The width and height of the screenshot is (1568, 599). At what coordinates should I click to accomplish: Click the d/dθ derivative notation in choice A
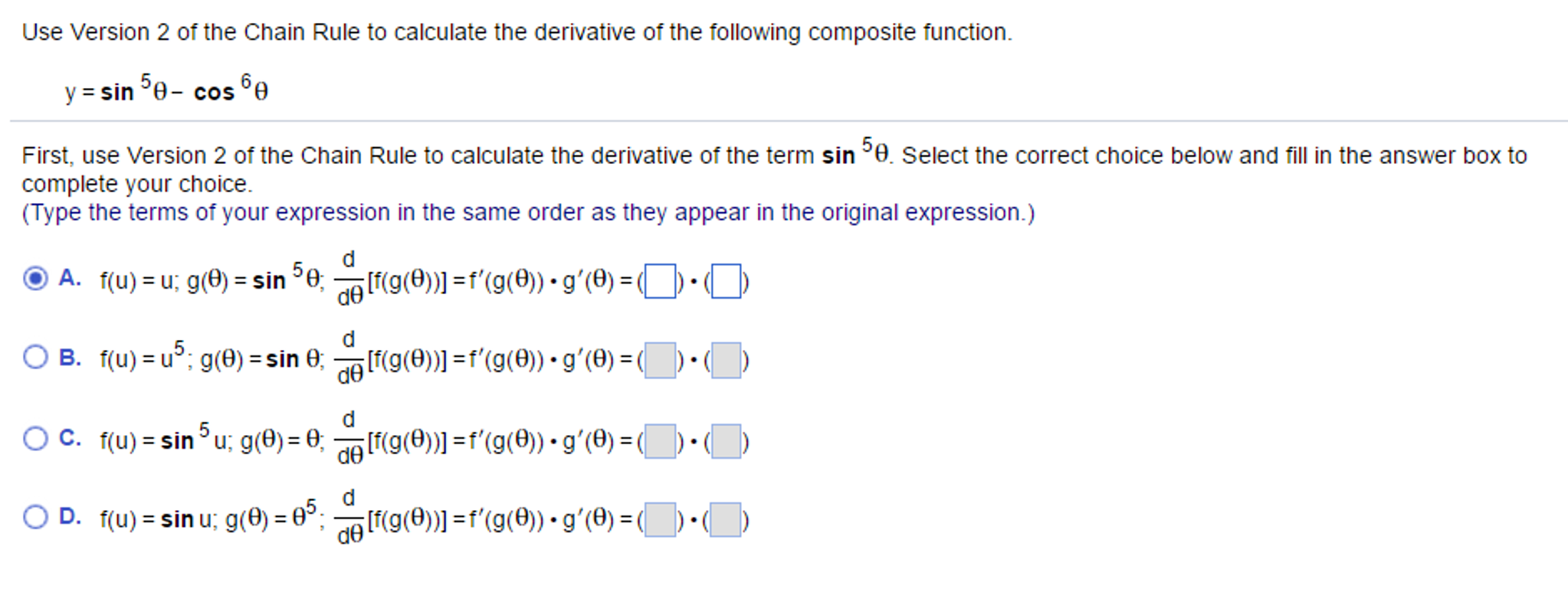(x=349, y=280)
